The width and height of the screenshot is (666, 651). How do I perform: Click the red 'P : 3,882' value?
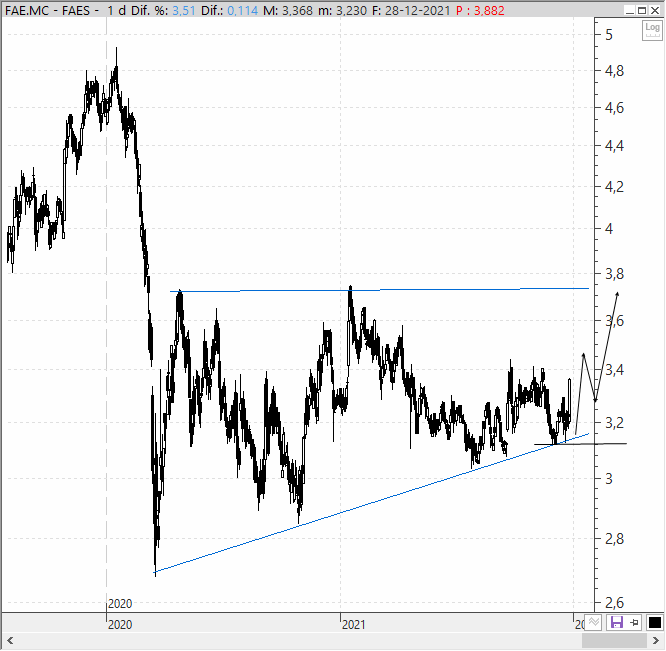tap(480, 11)
